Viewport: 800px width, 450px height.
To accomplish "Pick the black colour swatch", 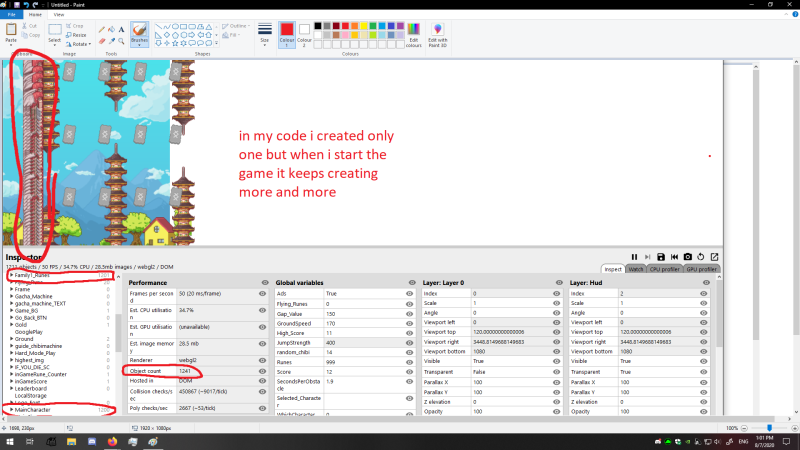I will (317, 26).
